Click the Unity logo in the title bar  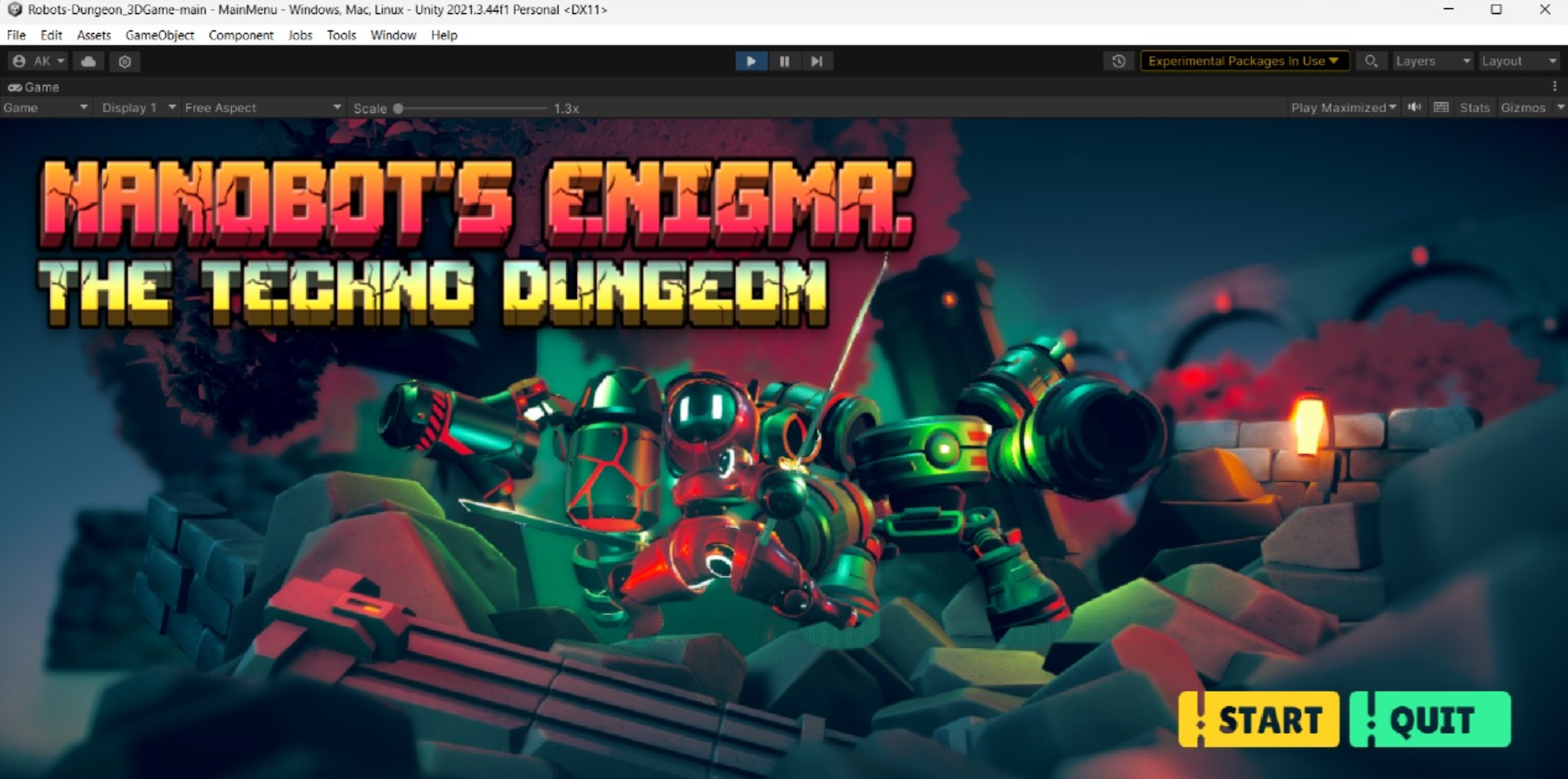pyautogui.click(x=14, y=10)
